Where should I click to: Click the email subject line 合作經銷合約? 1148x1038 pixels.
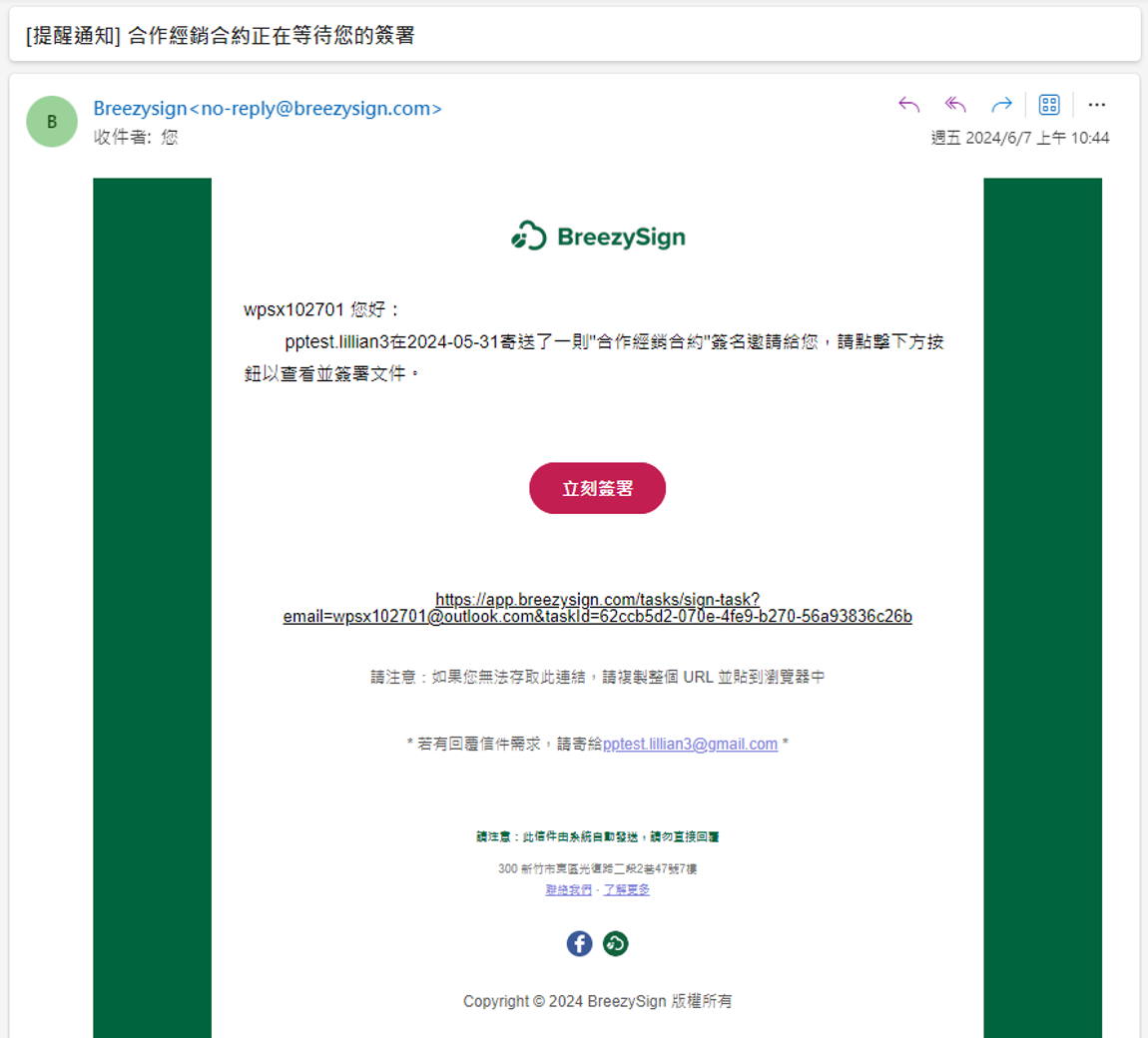coord(221,35)
